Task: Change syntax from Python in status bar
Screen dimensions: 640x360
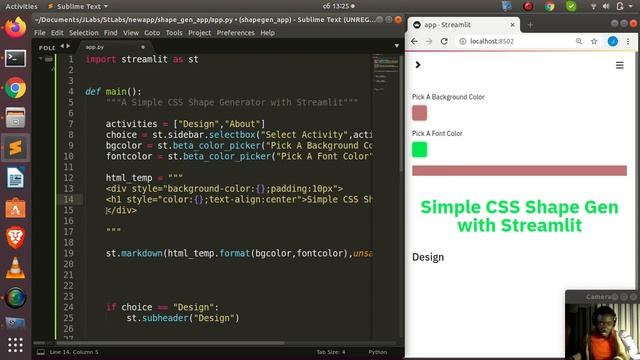Action: (378, 352)
